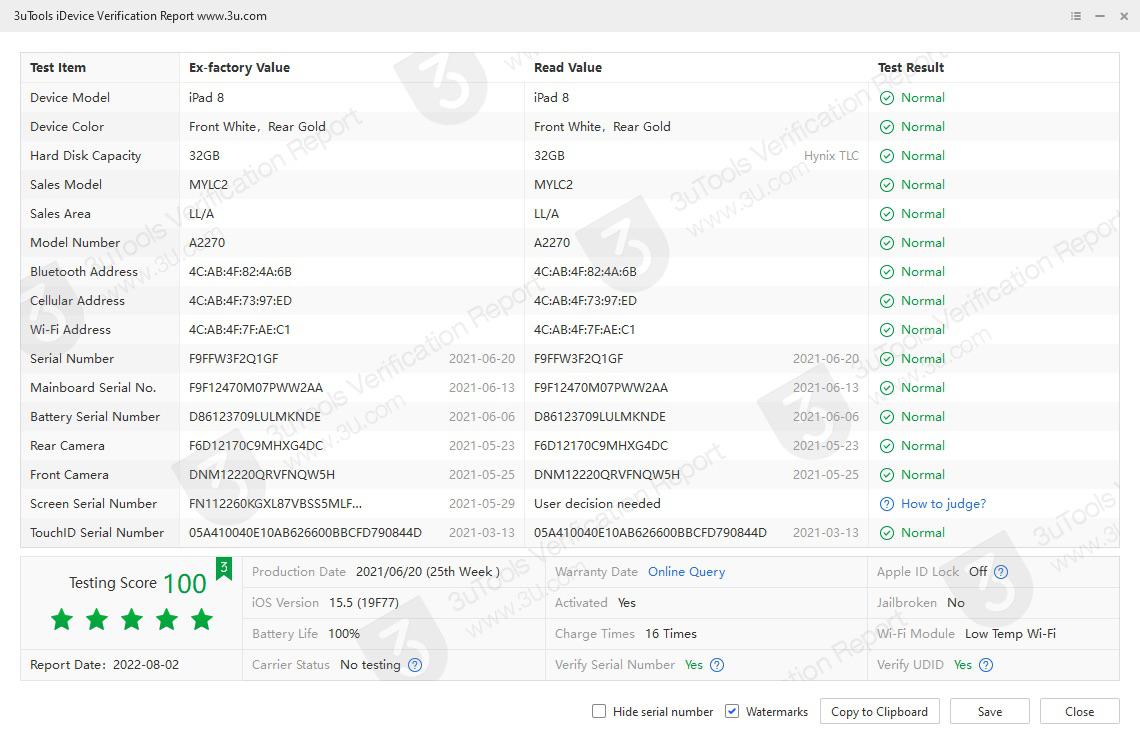Click the Serial Number Normal check icon
This screenshot has height=749, width=1140.
click(887, 359)
